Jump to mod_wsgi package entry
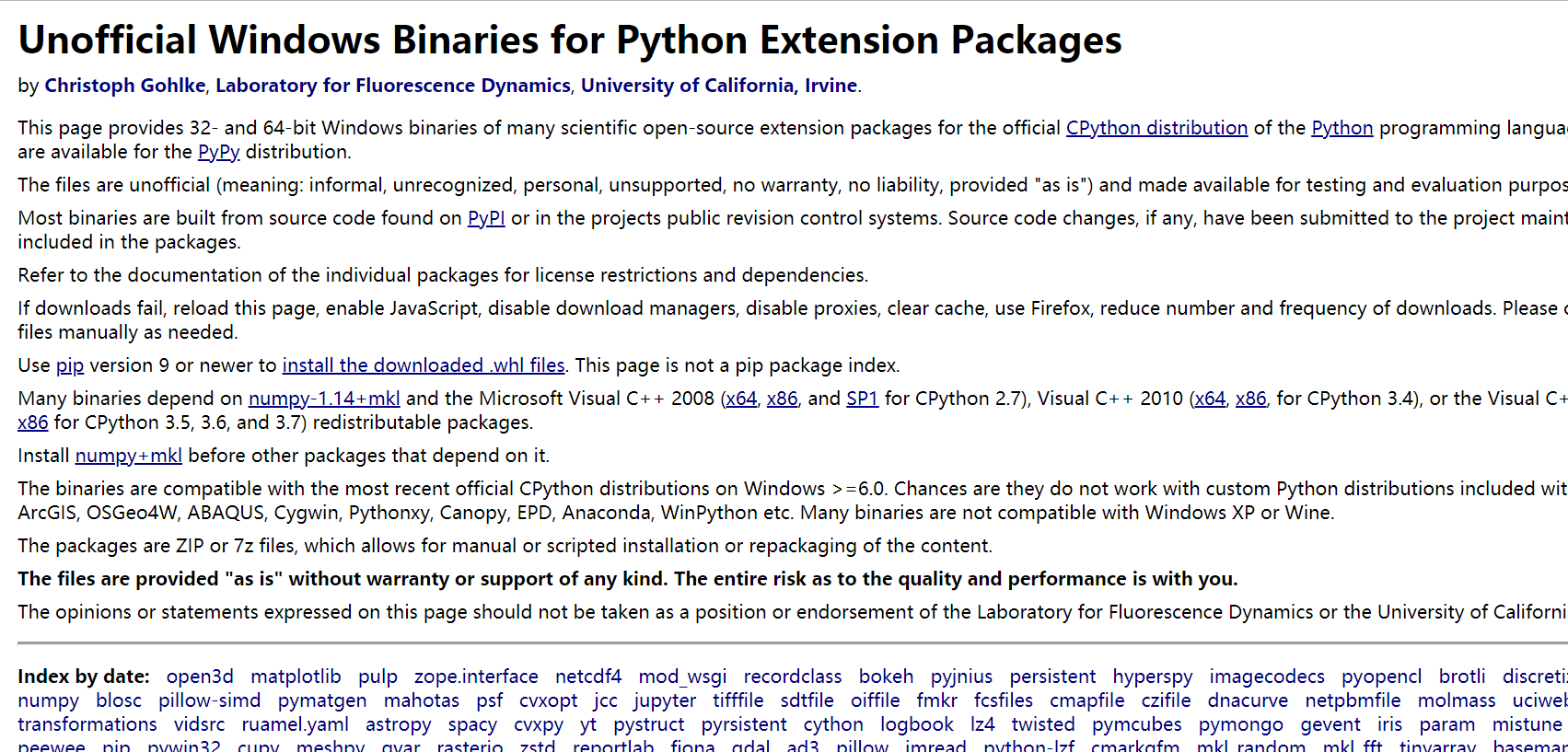 point(683,677)
